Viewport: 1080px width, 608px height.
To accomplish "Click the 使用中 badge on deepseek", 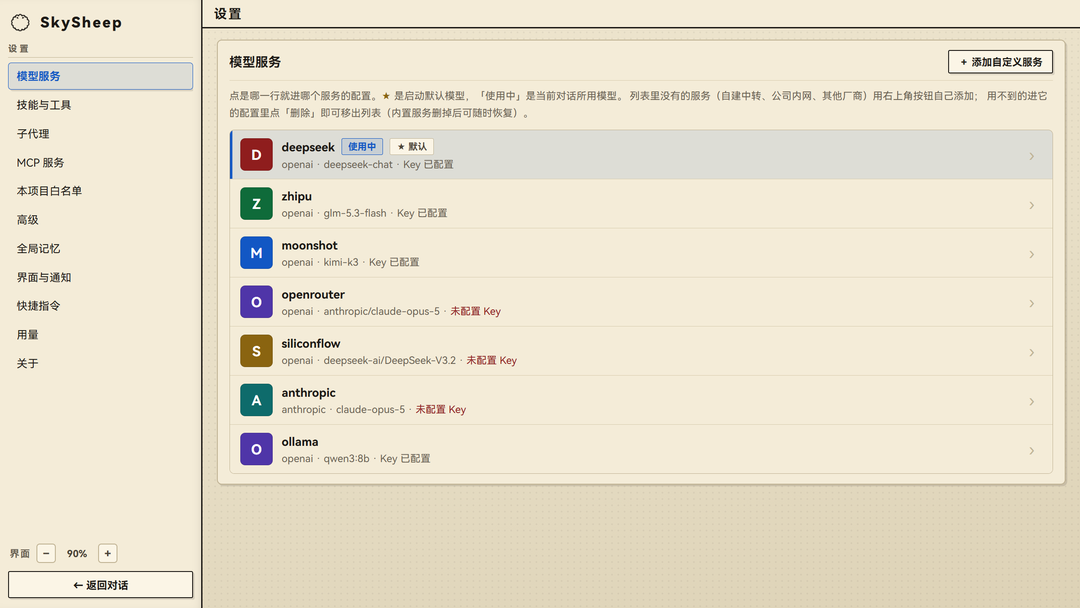I will coord(362,147).
